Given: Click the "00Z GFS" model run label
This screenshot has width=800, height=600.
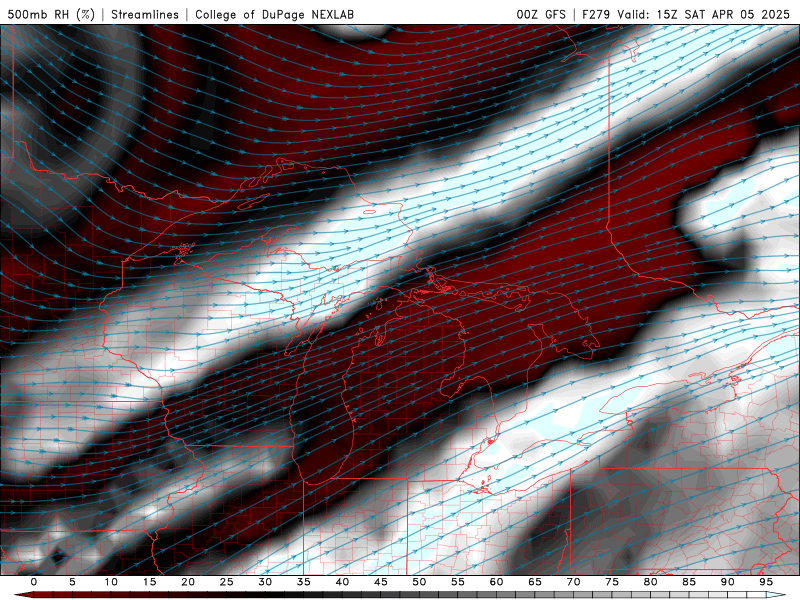Looking at the screenshot, I should pos(541,14).
